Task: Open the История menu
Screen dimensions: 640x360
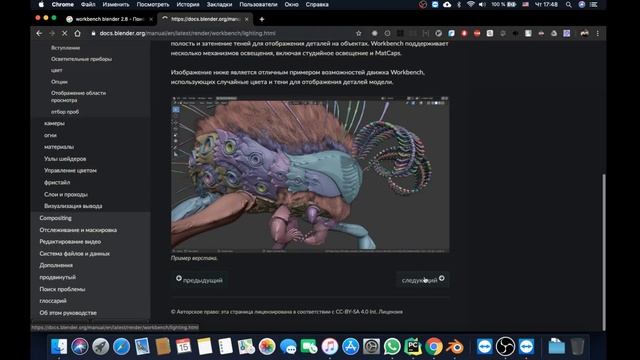Action: [188, 4]
